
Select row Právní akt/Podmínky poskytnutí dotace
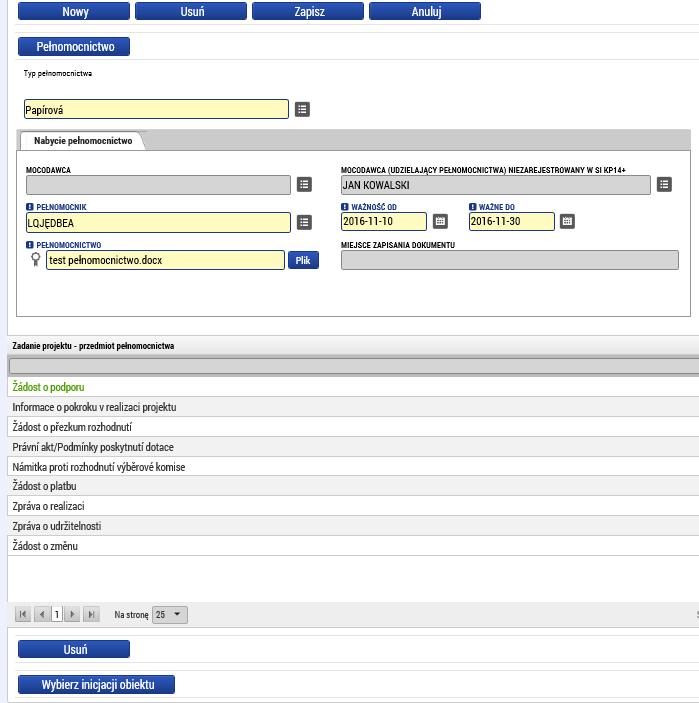(x=353, y=447)
